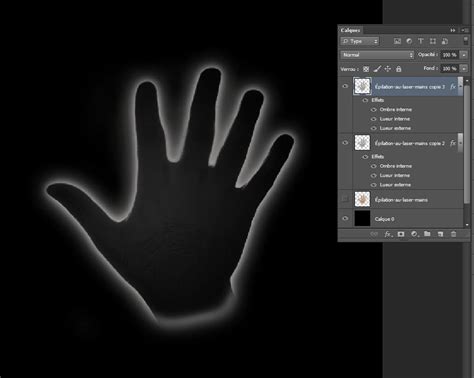Select Calque 0 layer name

pyautogui.click(x=384, y=219)
